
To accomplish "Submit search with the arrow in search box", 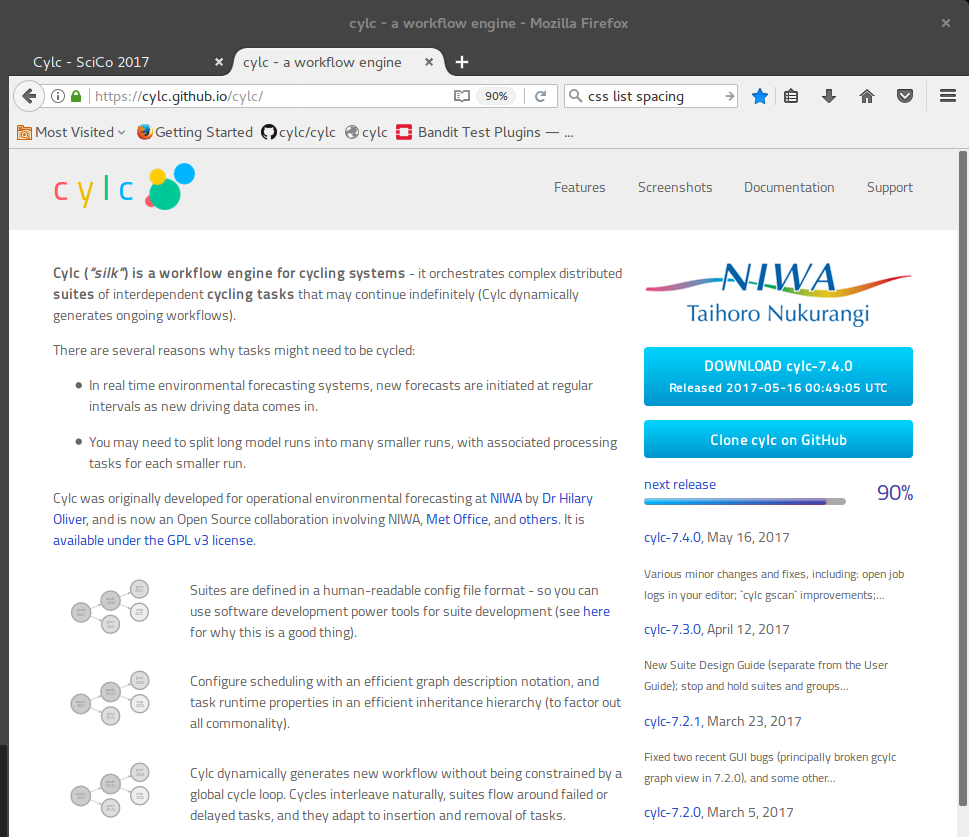I will 729,96.
